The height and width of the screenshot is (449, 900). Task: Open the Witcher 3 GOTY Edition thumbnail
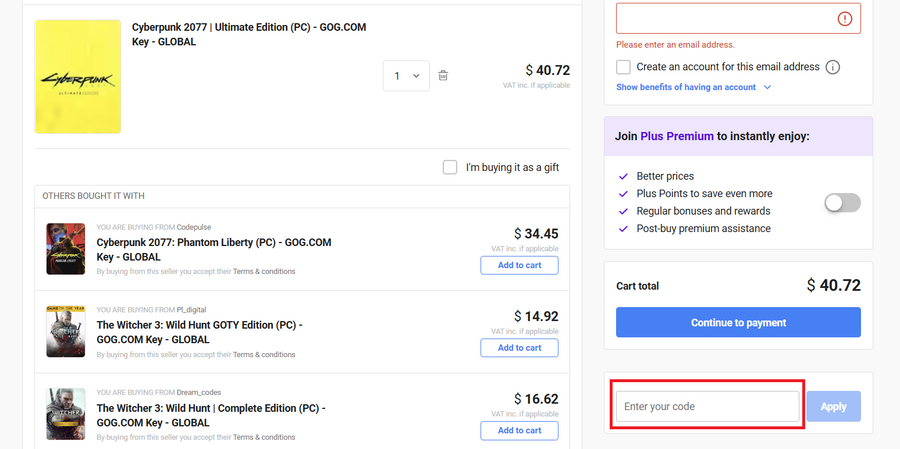point(66,332)
